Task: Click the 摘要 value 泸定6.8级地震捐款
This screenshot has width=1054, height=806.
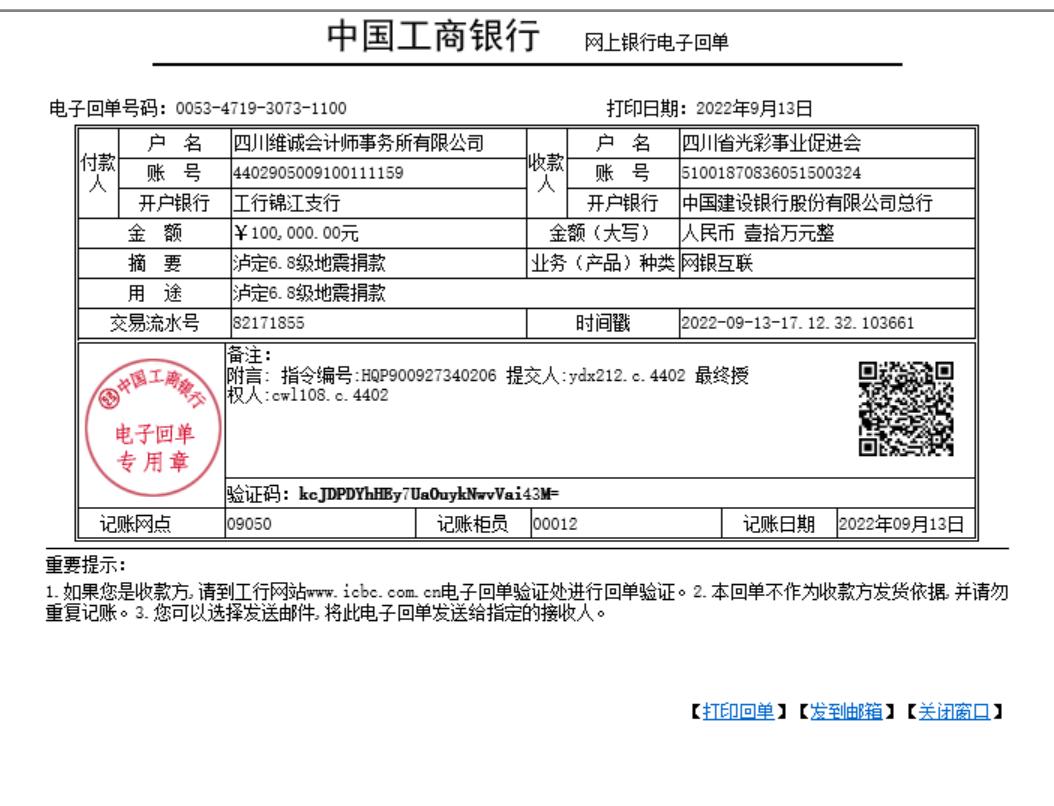Action: [309, 263]
